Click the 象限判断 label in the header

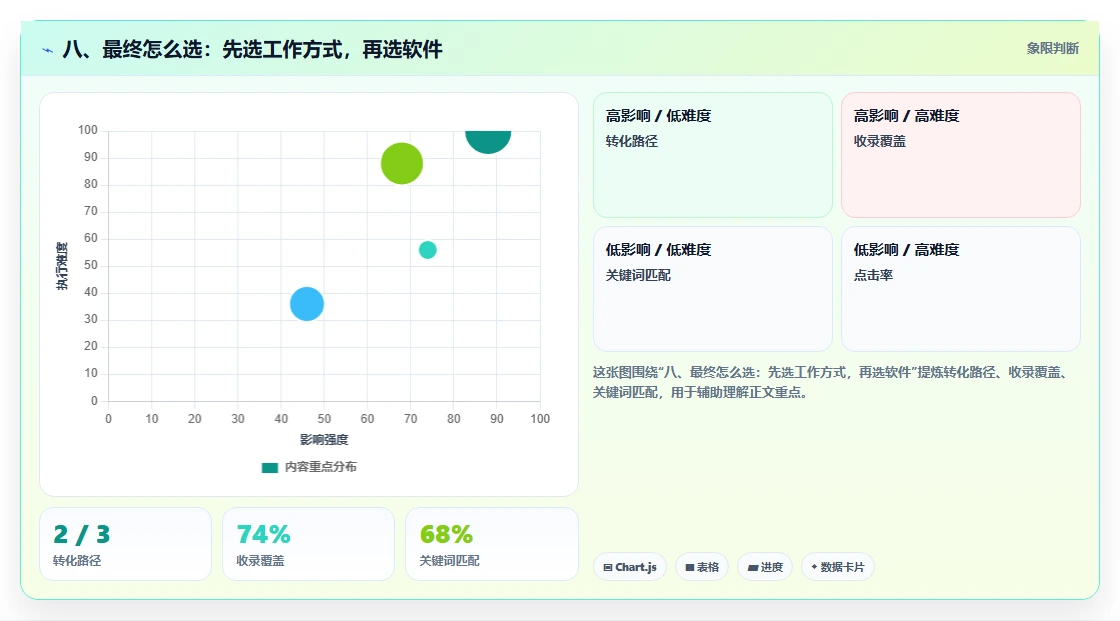(1052, 49)
